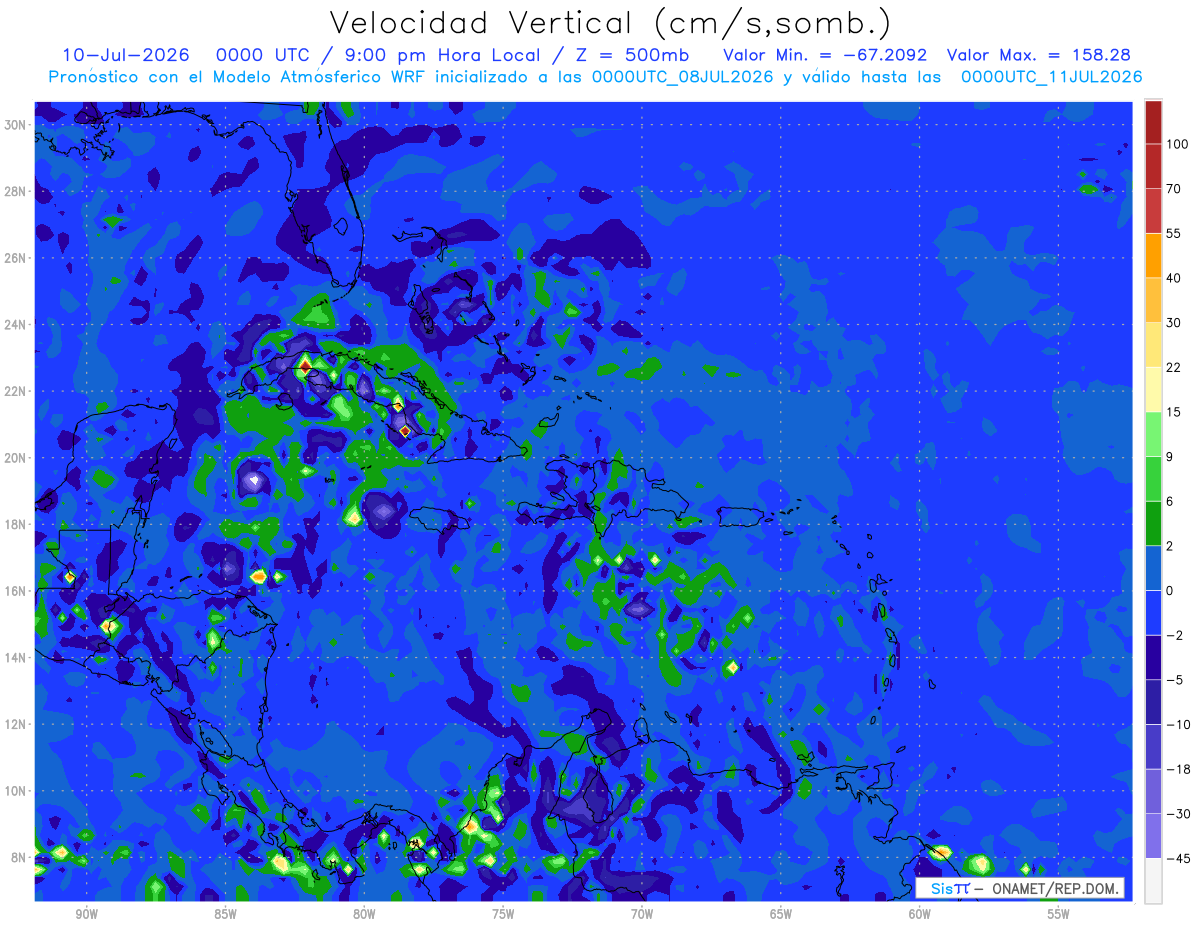Viewport: 1200px width, 927px height.
Task: Click latitude axis label '22N'
Action: [15, 391]
